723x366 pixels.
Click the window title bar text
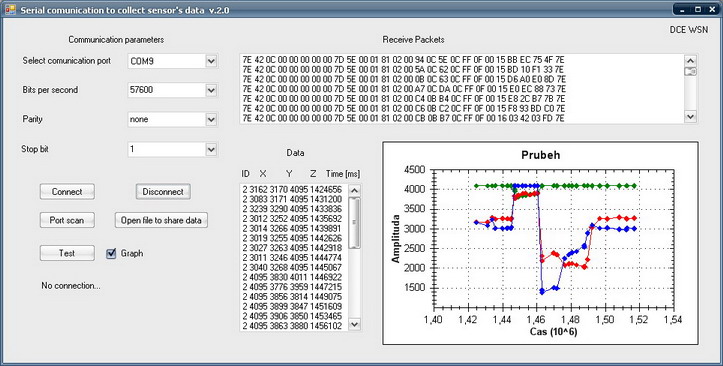coord(124,10)
